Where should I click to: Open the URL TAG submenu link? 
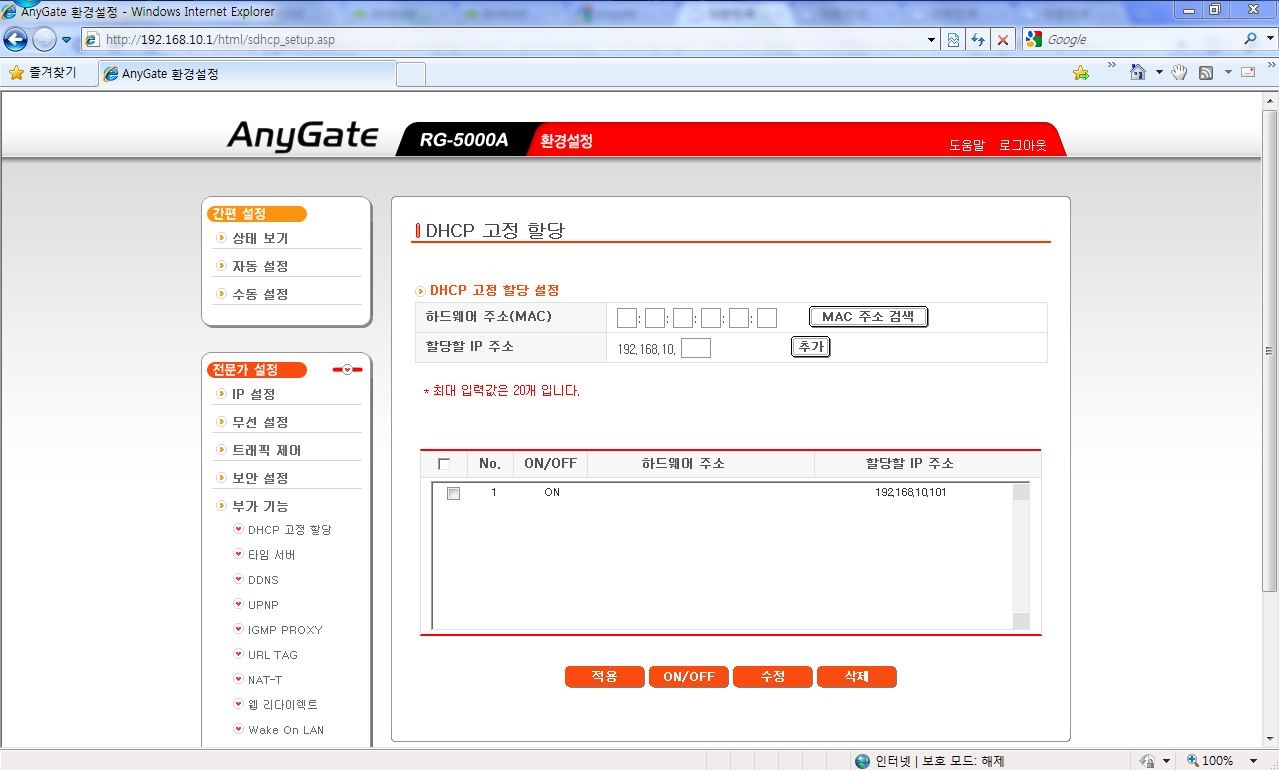coord(273,655)
